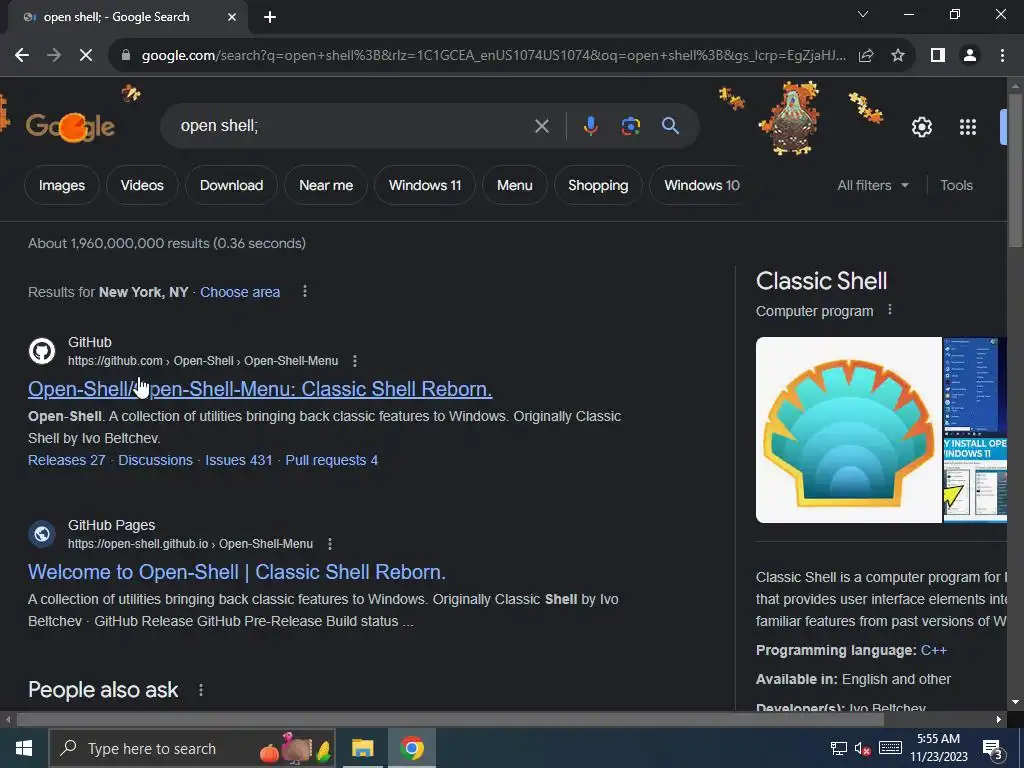Open location options three-dot menu
Image resolution: width=1024 pixels, height=768 pixels.
[x=304, y=291]
